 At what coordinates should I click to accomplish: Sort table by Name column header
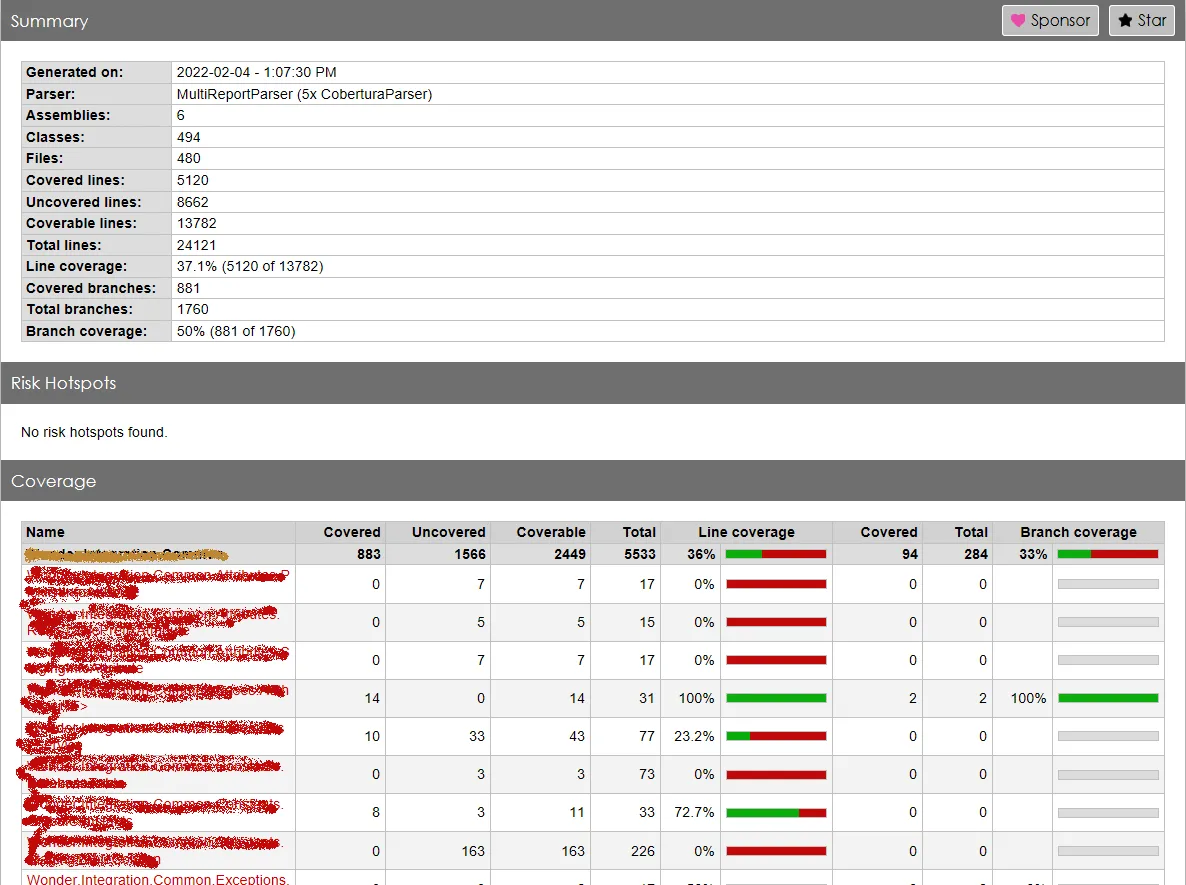click(45, 532)
